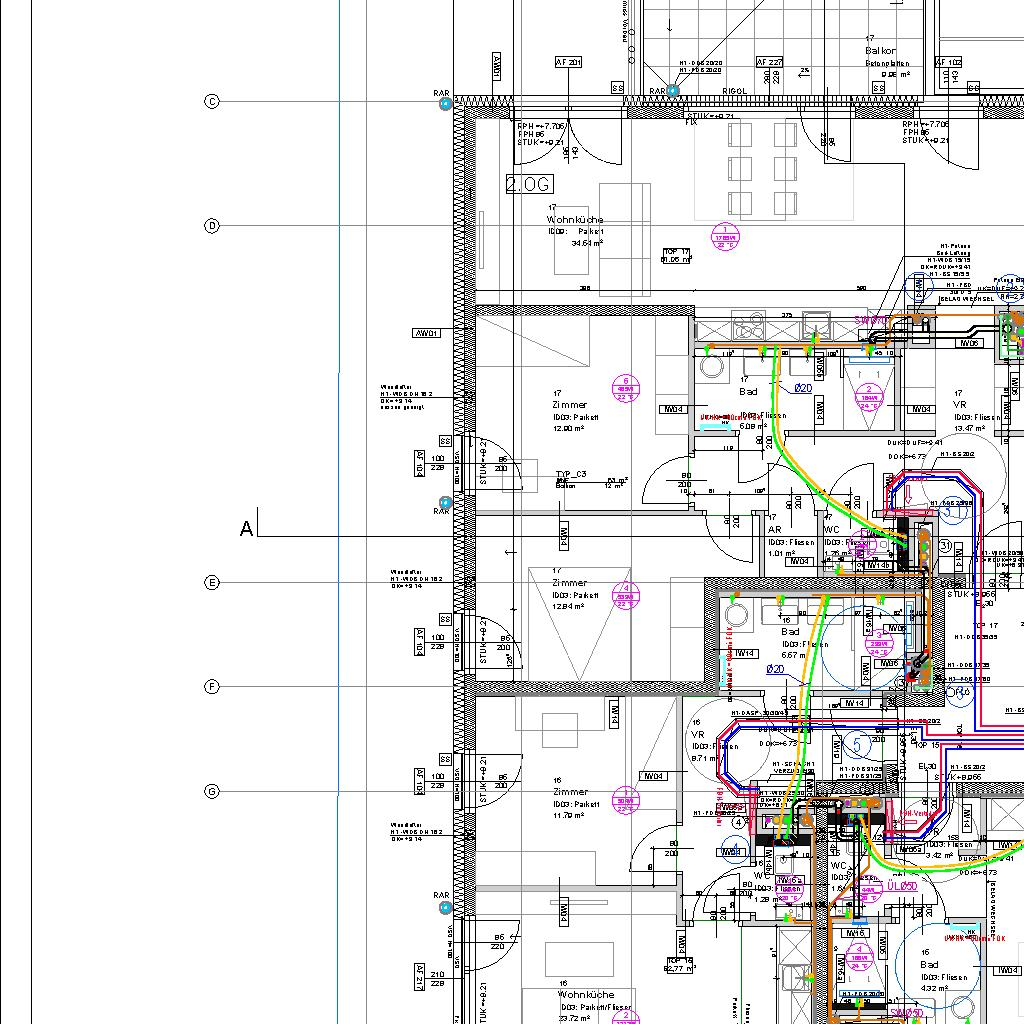Screen dimensions: 1024x1024
Task: Select blue Ø20 pipe label in Bad 17
Action: click(x=803, y=388)
